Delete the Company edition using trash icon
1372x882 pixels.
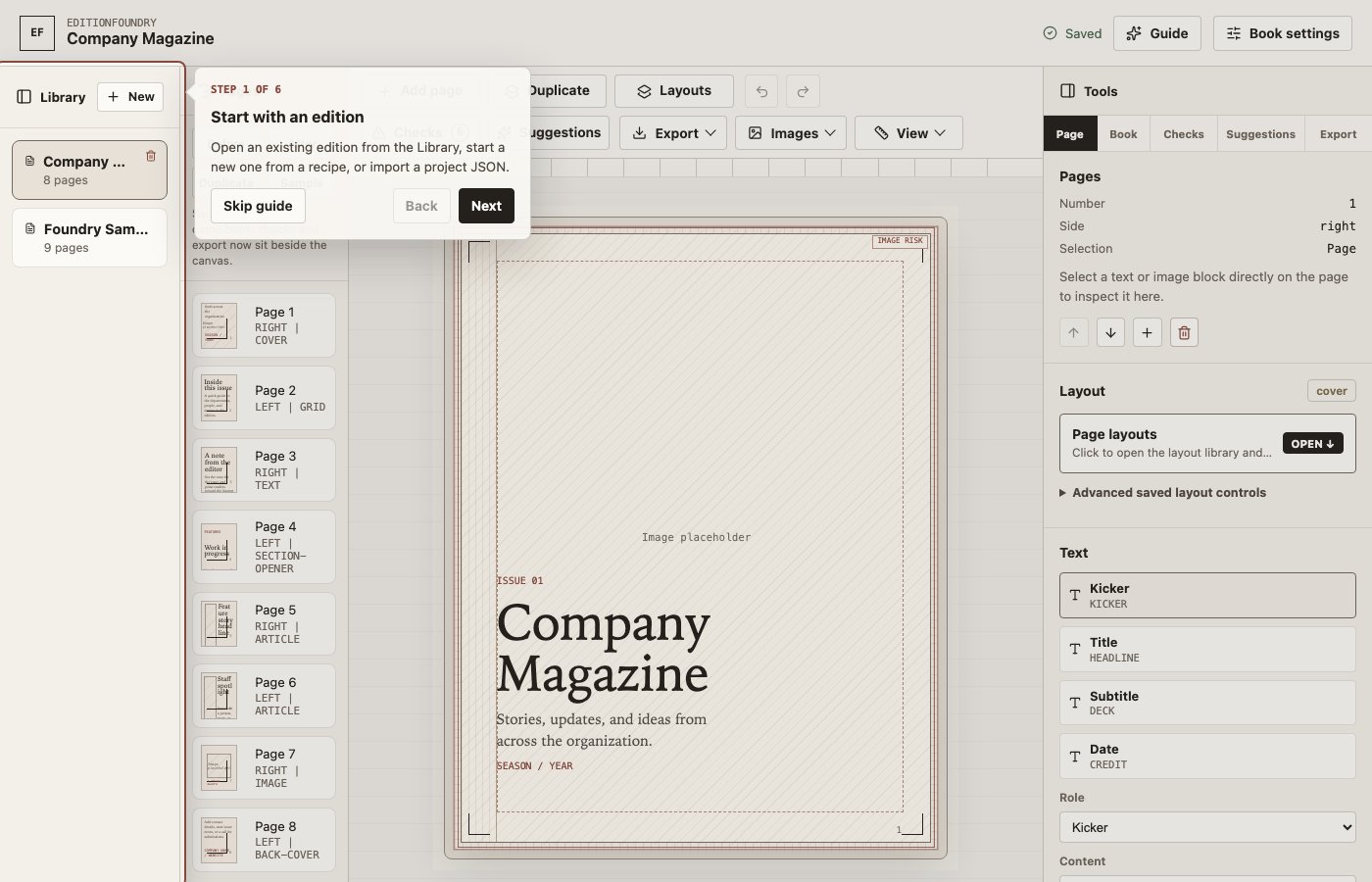tap(151, 156)
